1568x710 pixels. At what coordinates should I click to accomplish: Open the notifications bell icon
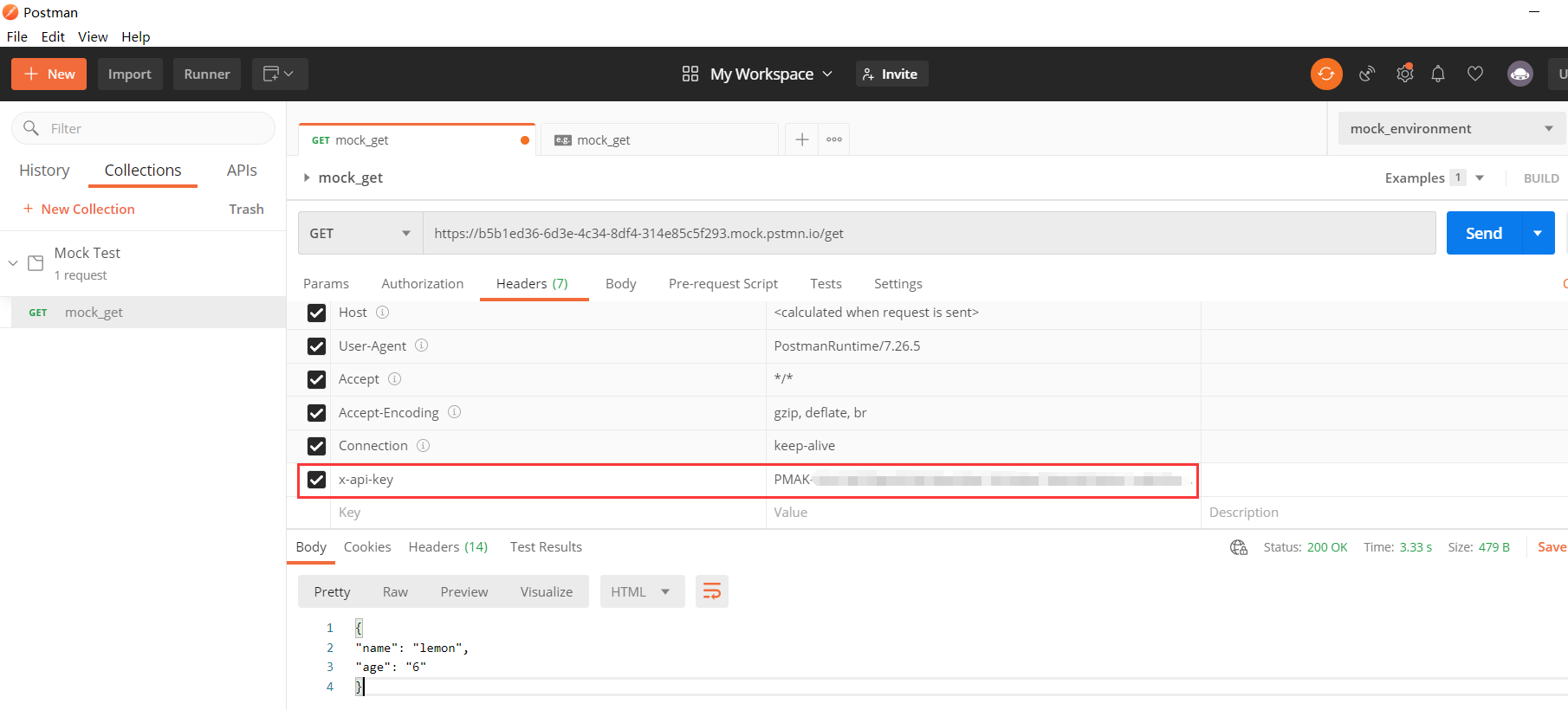click(x=1438, y=74)
